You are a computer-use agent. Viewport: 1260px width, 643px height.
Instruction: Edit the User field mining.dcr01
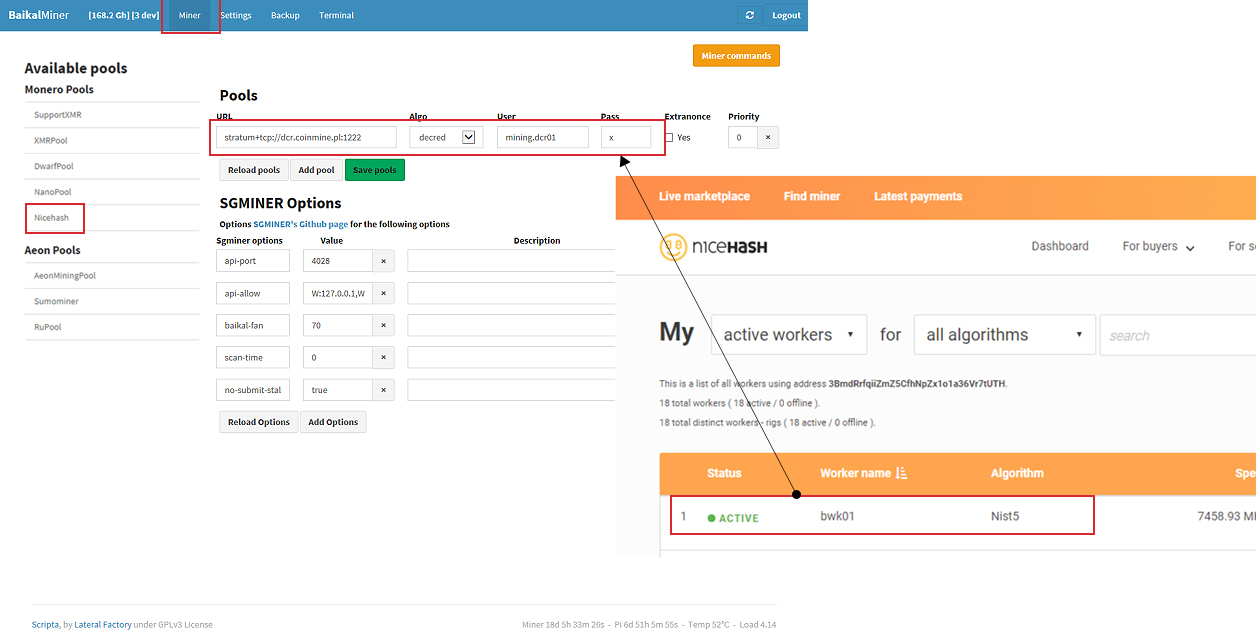(x=543, y=137)
